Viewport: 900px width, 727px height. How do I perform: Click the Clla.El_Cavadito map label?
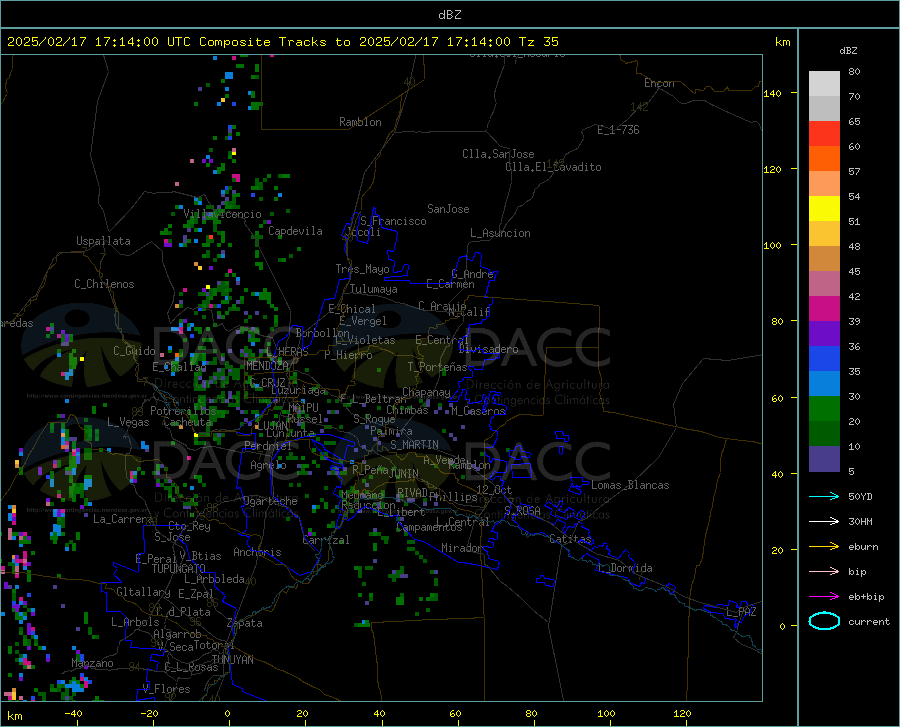click(553, 167)
